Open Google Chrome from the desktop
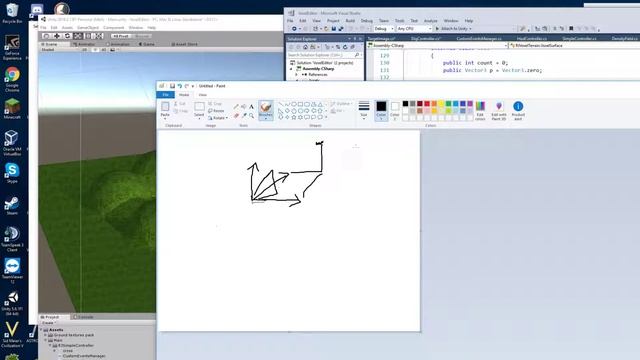This screenshot has width=640, height=360. click(12, 80)
